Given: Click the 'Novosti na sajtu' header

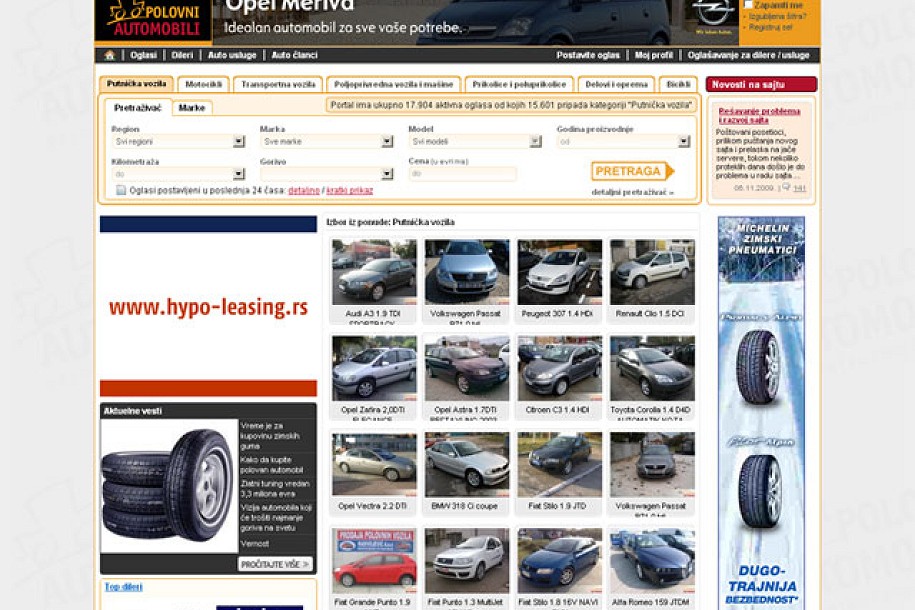Looking at the screenshot, I should 762,85.
